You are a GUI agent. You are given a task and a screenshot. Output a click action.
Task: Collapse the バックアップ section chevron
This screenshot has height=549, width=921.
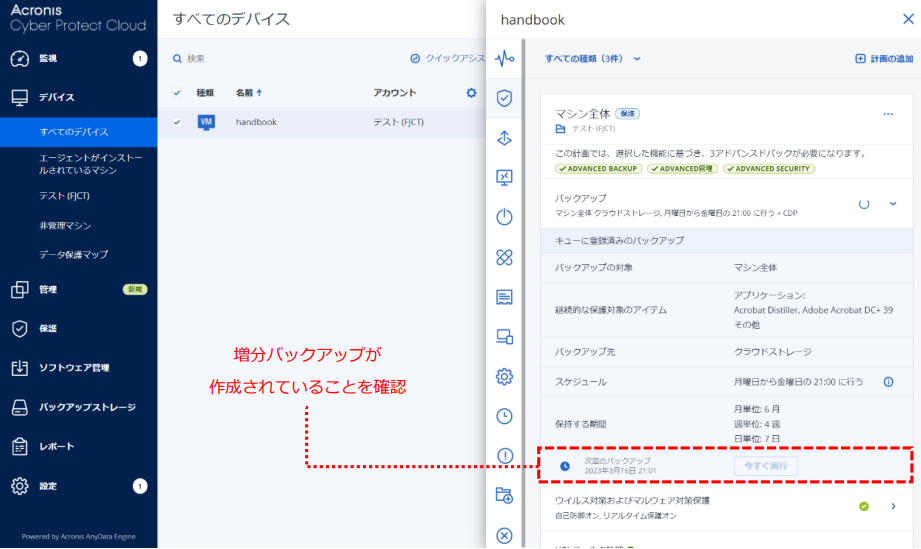893,204
